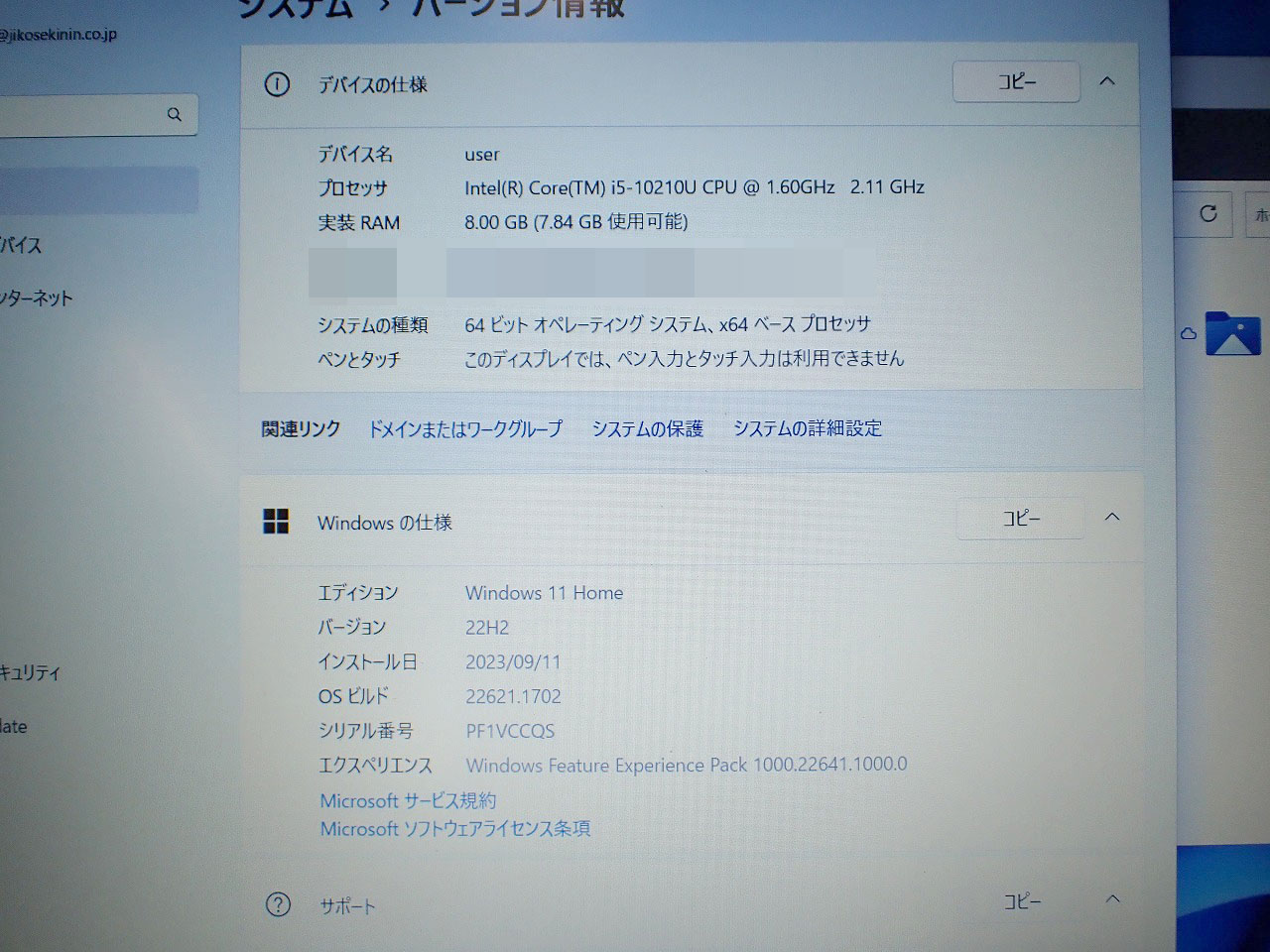Click the cloud sync status icon
Screen dimensions: 1270x952
(1189, 334)
